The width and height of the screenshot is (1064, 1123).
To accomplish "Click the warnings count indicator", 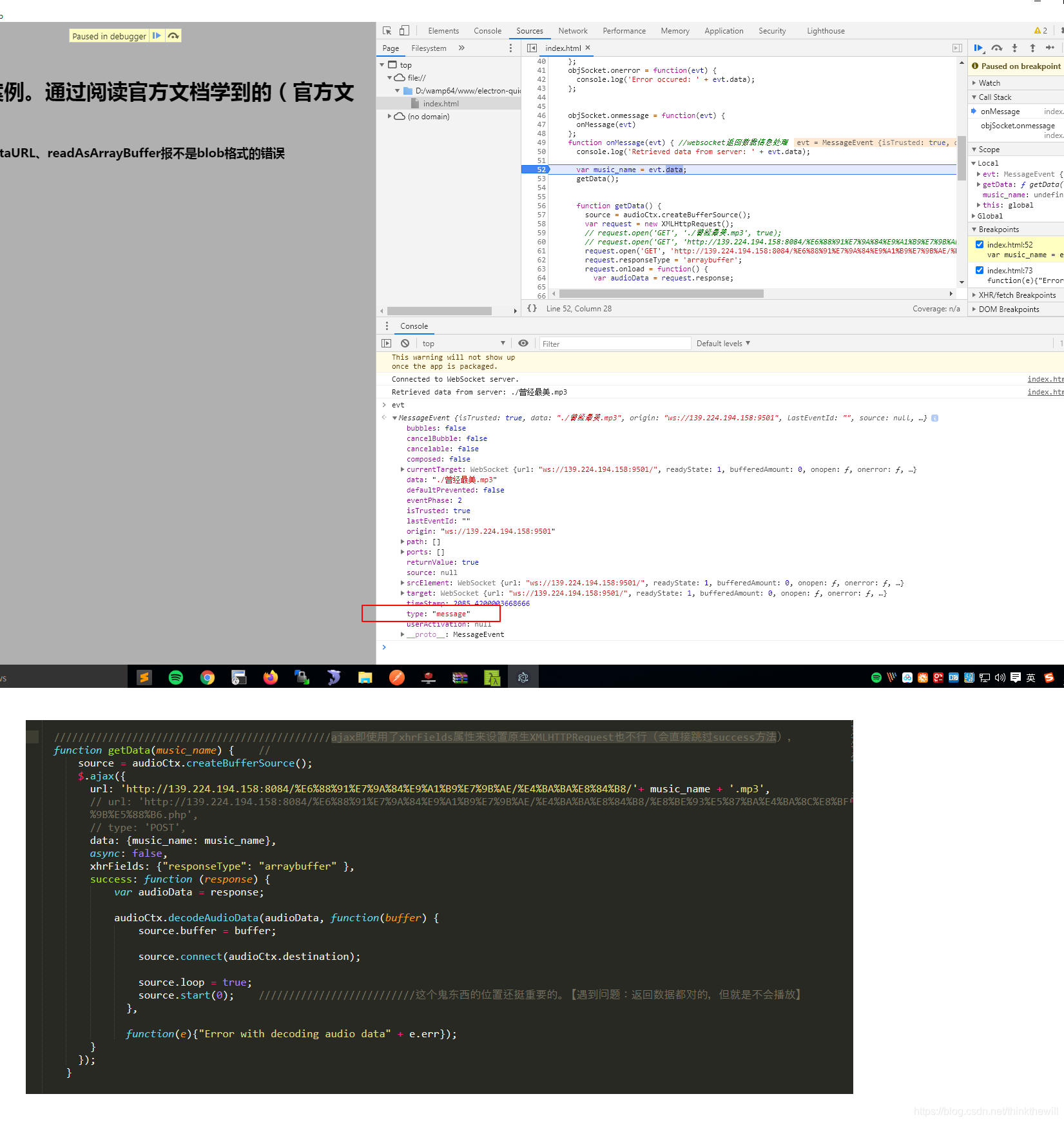I will pos(1040,30).
